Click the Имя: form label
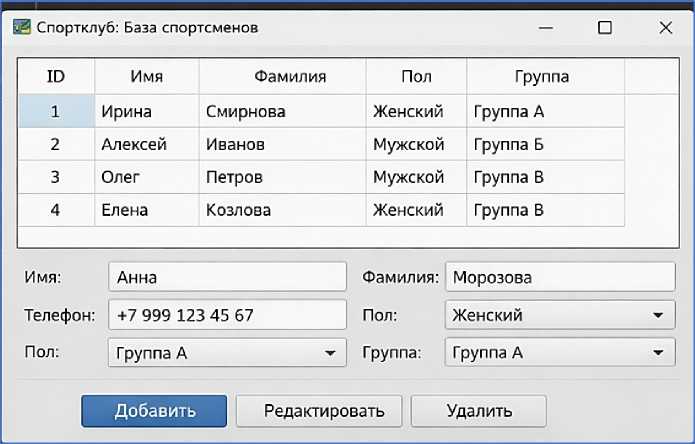The image size is (695, 444). [43, 277]
